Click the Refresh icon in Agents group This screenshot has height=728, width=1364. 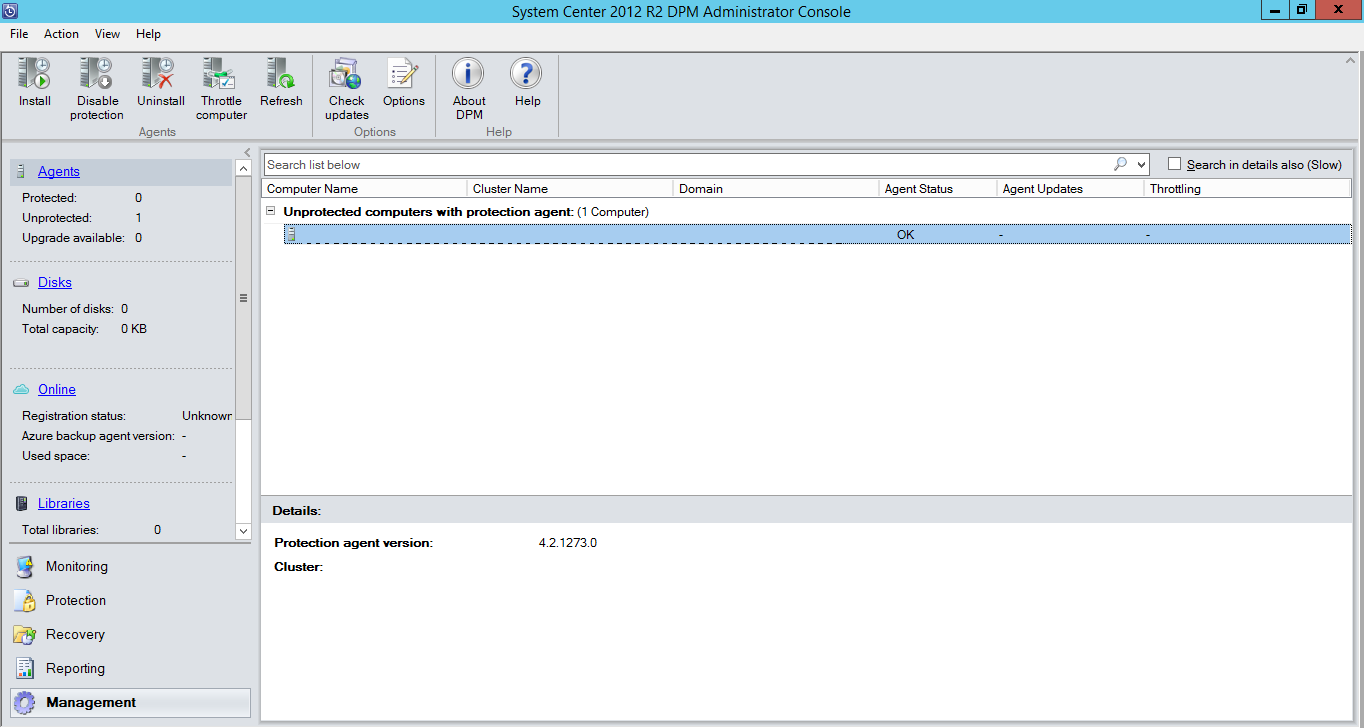click(x=280, y=85)
